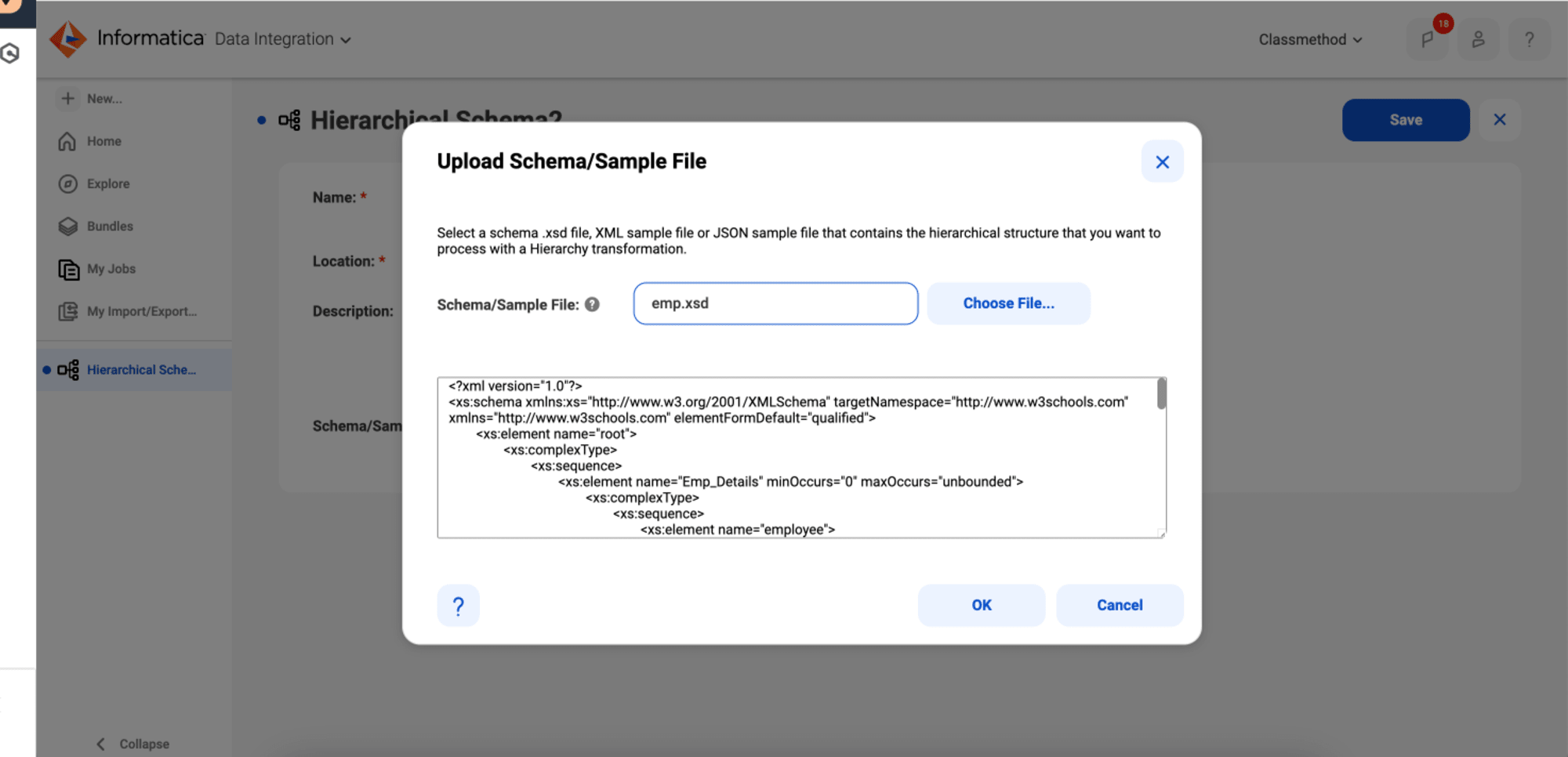Expand the Classmethod organization dropdown
The image size is (1568, 757).
click(x=1310, y=39)
